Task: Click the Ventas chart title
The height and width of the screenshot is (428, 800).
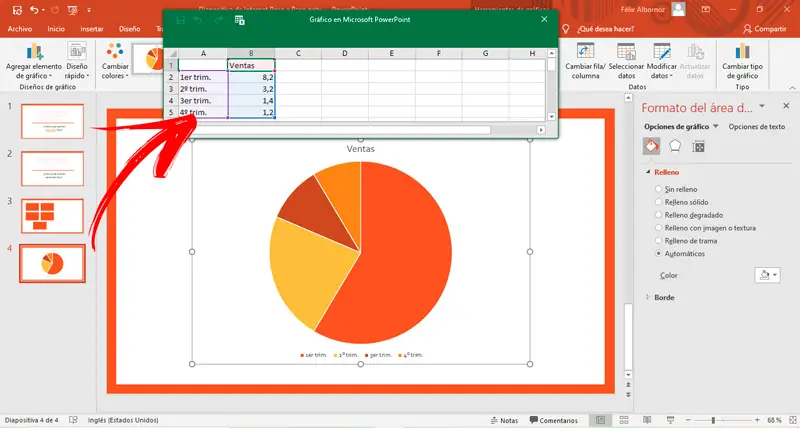Action: (x=360, y=149)
